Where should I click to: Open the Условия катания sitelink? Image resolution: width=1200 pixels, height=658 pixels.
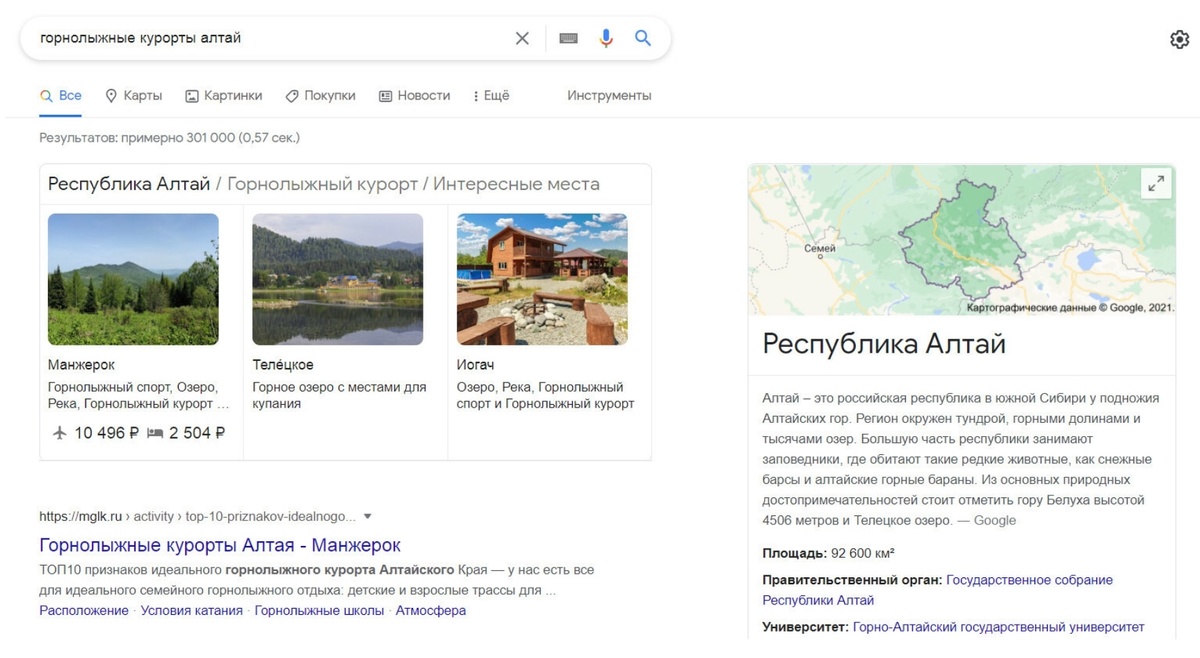[192, 610]
